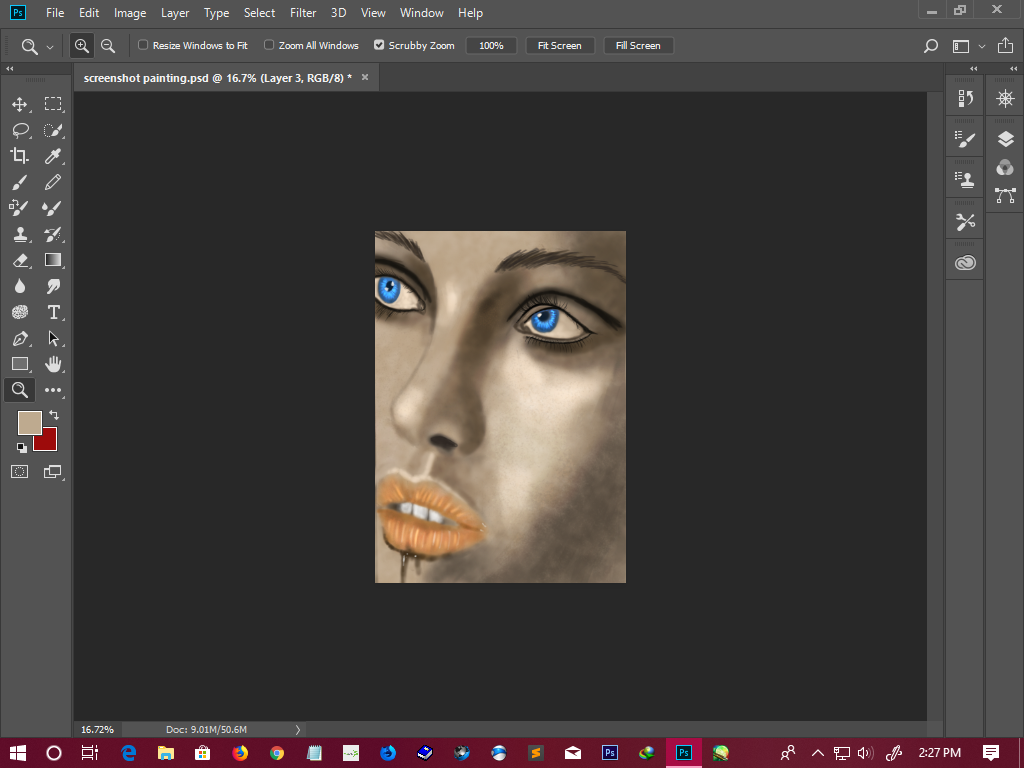The height and width of the screenshot is (768, 1024).
Task: Select the Hand tool
Action: [53, 364]
